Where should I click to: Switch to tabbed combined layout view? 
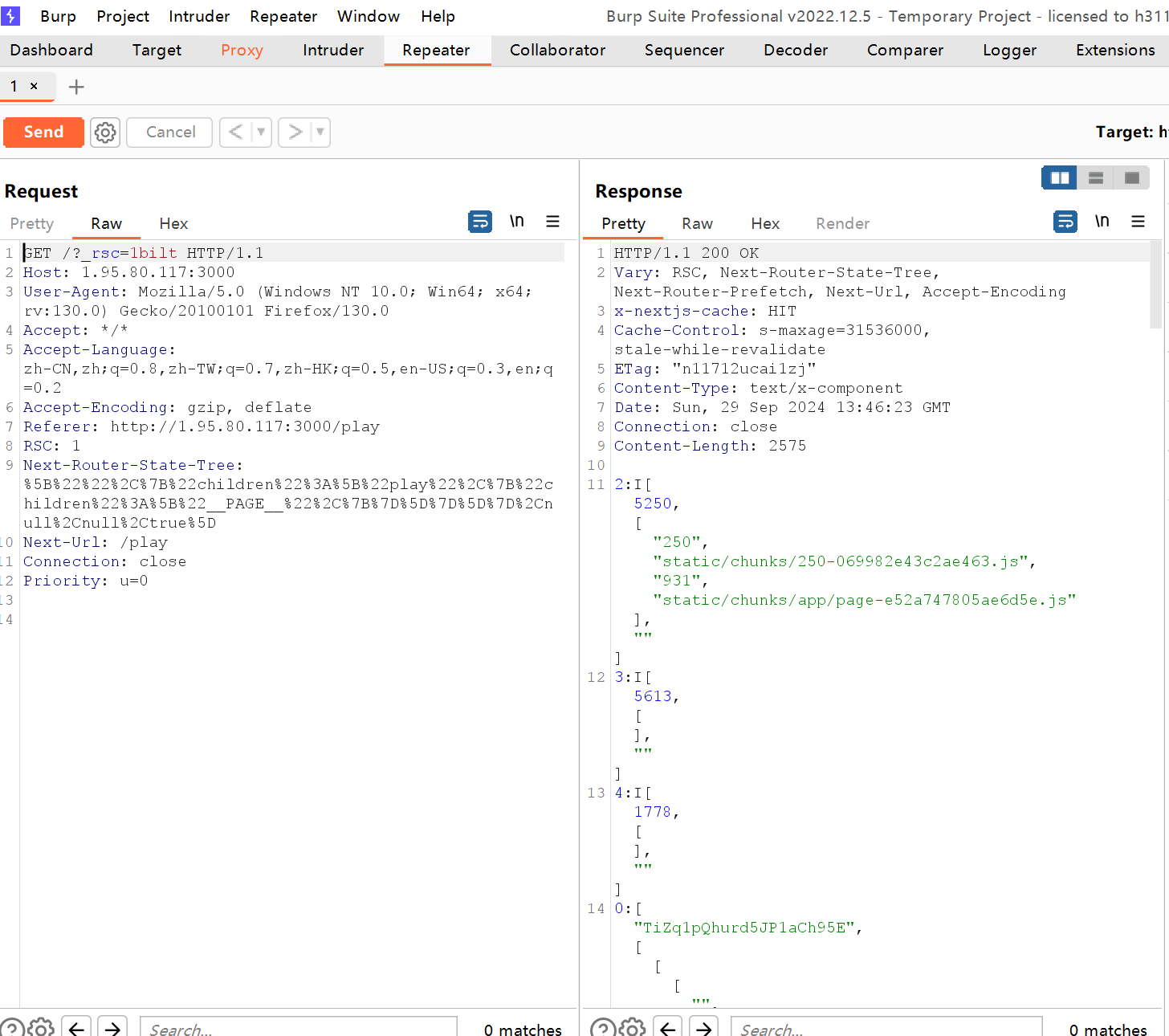click(1132, 177)
